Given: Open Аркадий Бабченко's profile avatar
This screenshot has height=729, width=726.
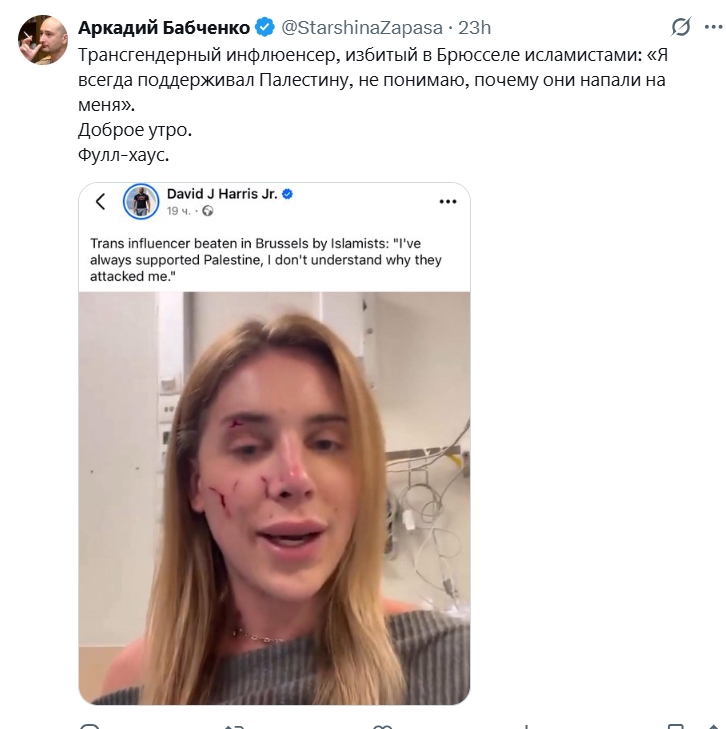Looking at the screenshot, I should point(43,40).
